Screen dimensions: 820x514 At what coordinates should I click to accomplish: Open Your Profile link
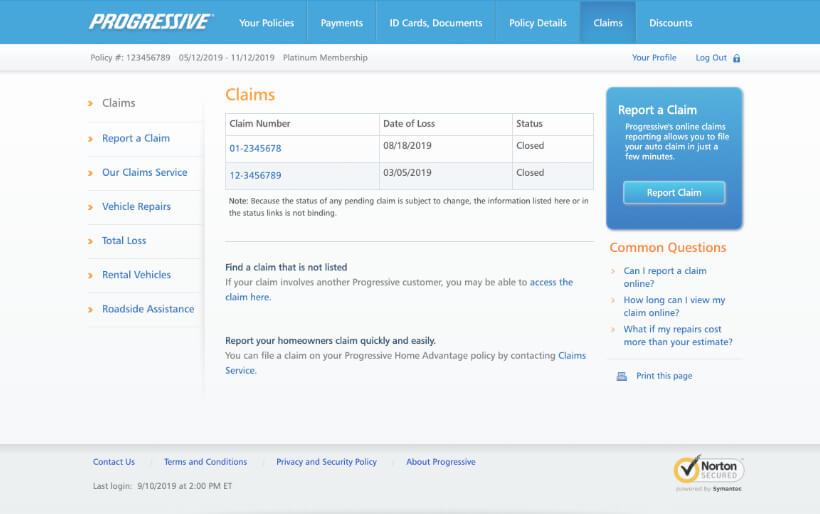click(x=654, y=58)
